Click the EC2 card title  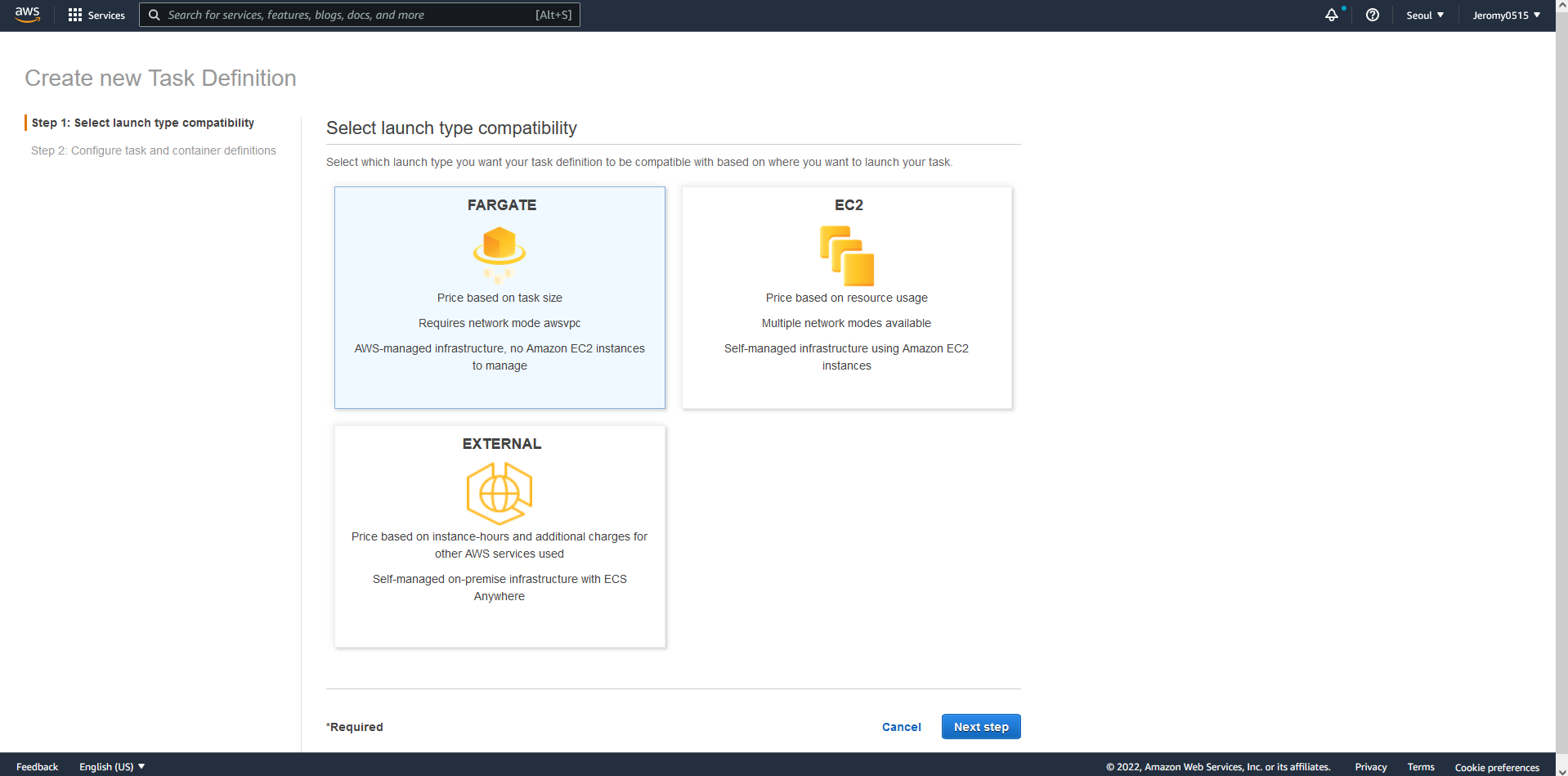pyautogui.click(x=849, y=205)
